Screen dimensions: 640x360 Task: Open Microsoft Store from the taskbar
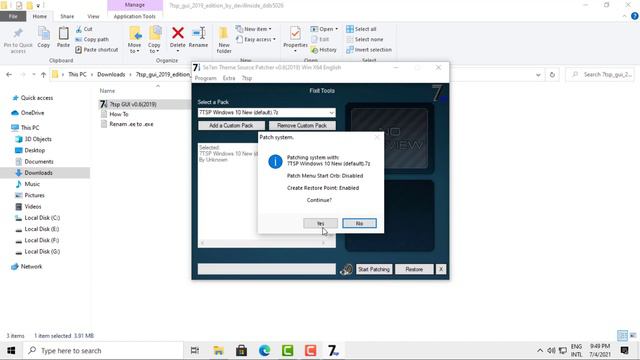(x=241, y=351)
